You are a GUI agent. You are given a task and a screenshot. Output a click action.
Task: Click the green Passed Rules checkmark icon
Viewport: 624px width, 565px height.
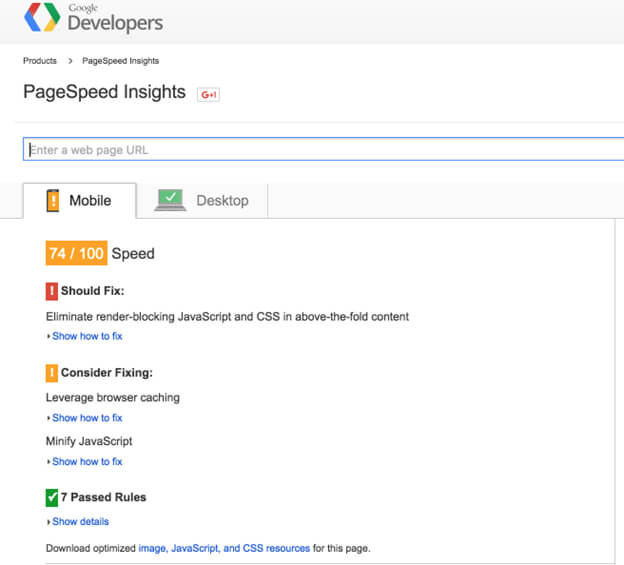coord(52,497)
